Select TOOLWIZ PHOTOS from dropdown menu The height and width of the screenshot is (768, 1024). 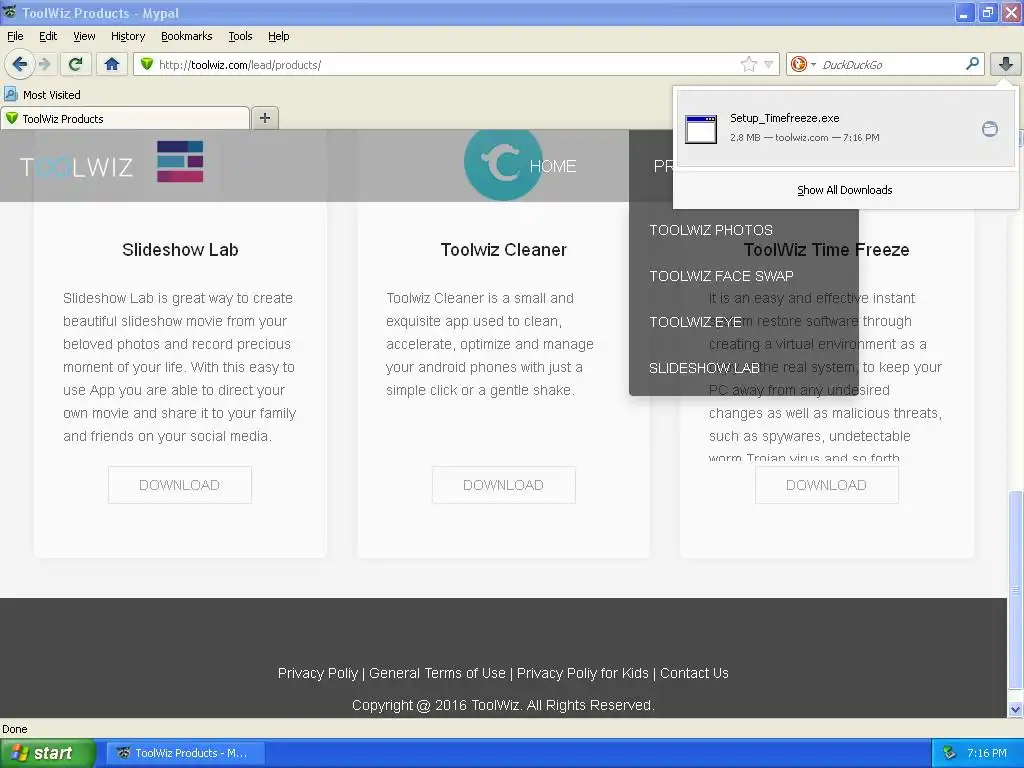coord(711,230)
